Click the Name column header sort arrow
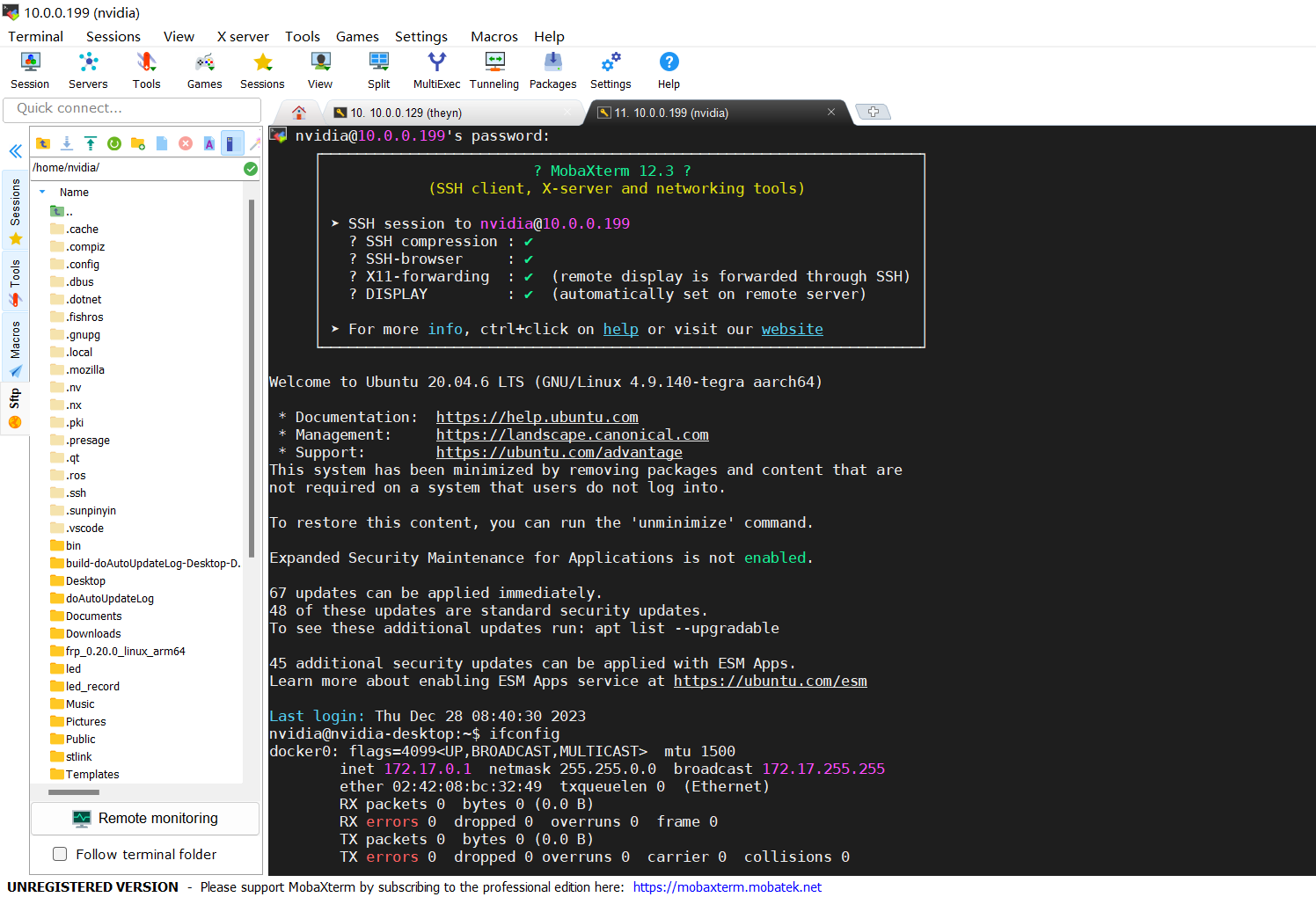 [42, 192]
